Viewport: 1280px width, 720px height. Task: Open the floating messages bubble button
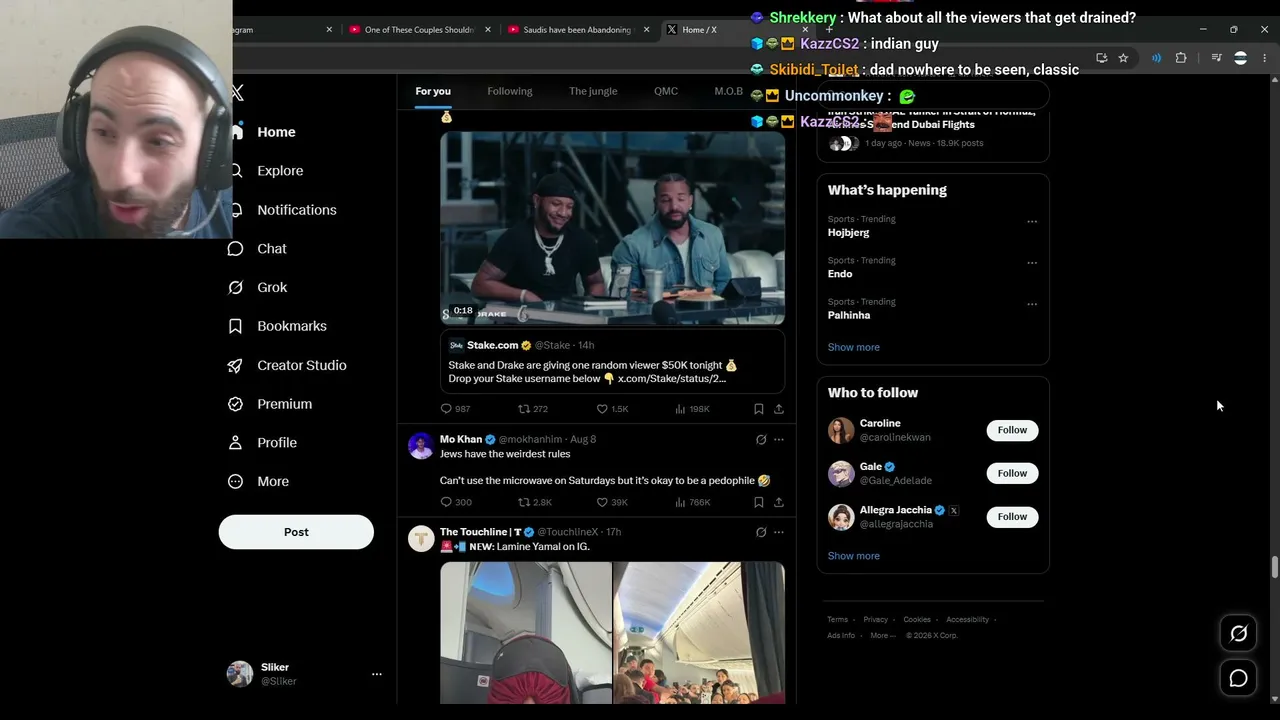(1238, 678)
